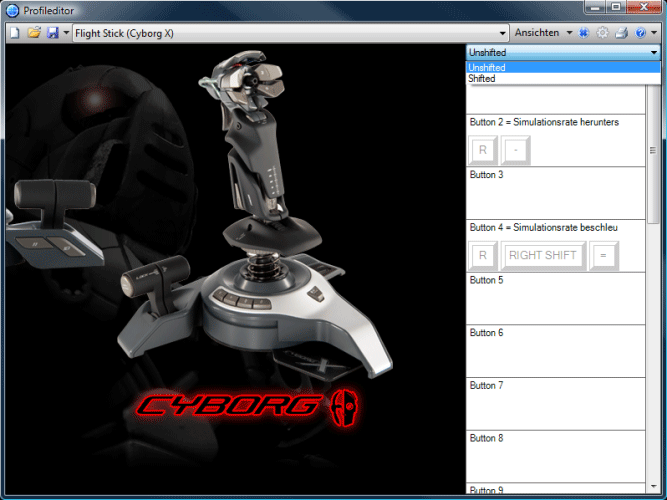The width and height of the screenshot is (667, 500).
Task: Select Shifted from the dropdown list
Action: (482, 78)
